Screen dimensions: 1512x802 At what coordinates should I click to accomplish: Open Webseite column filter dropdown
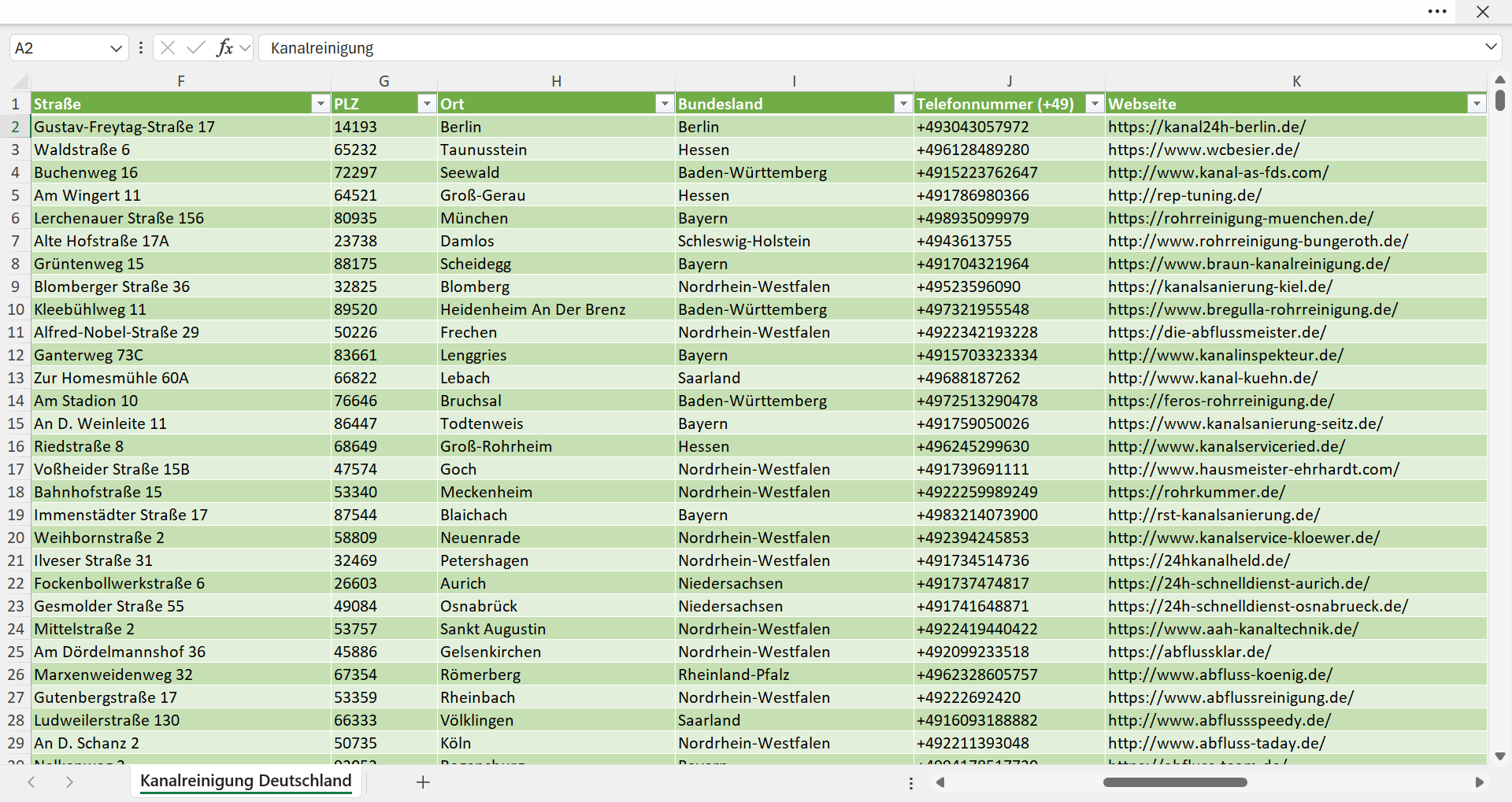click(1476, 104)
